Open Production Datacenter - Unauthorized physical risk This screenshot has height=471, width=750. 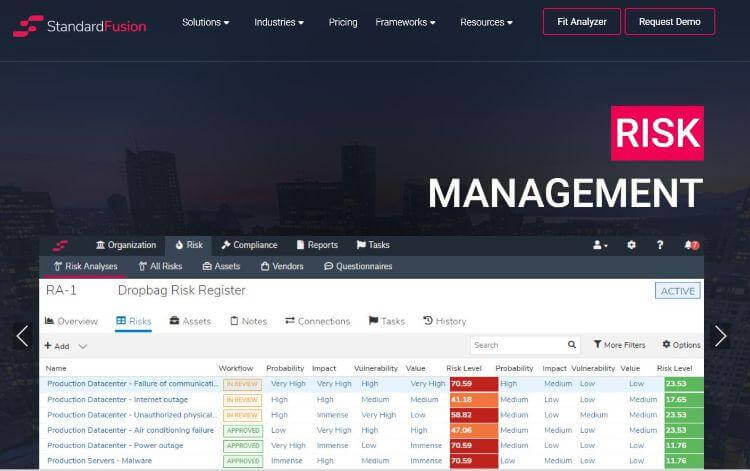point(130,415)
